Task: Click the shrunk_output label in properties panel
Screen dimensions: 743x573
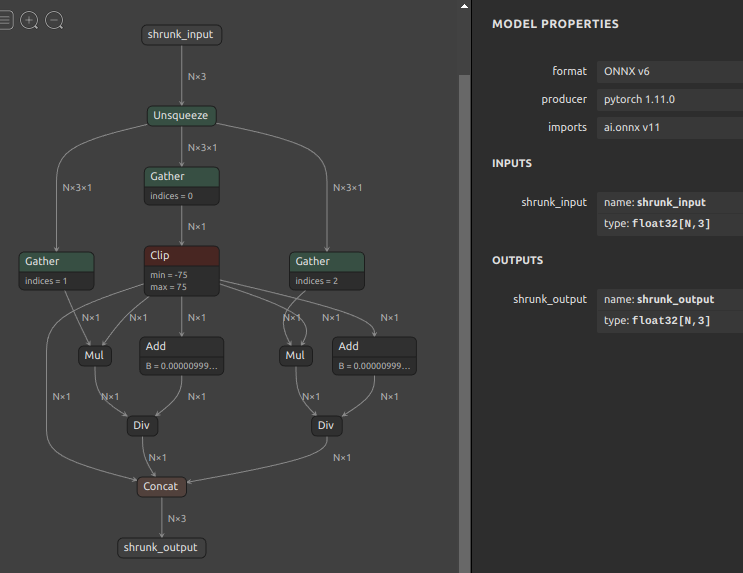Action: point(550,300)
